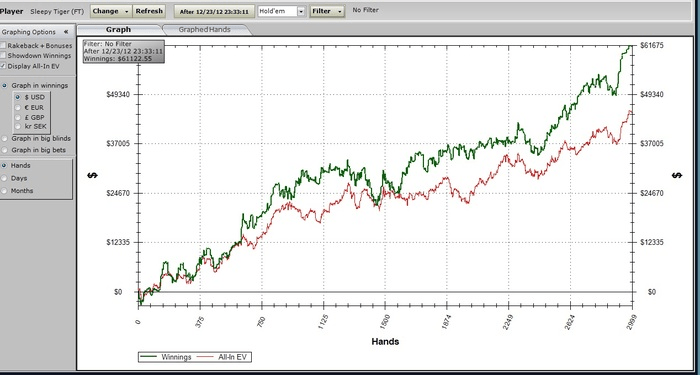Select Graph in winnings radio

(x=4, y=85)
